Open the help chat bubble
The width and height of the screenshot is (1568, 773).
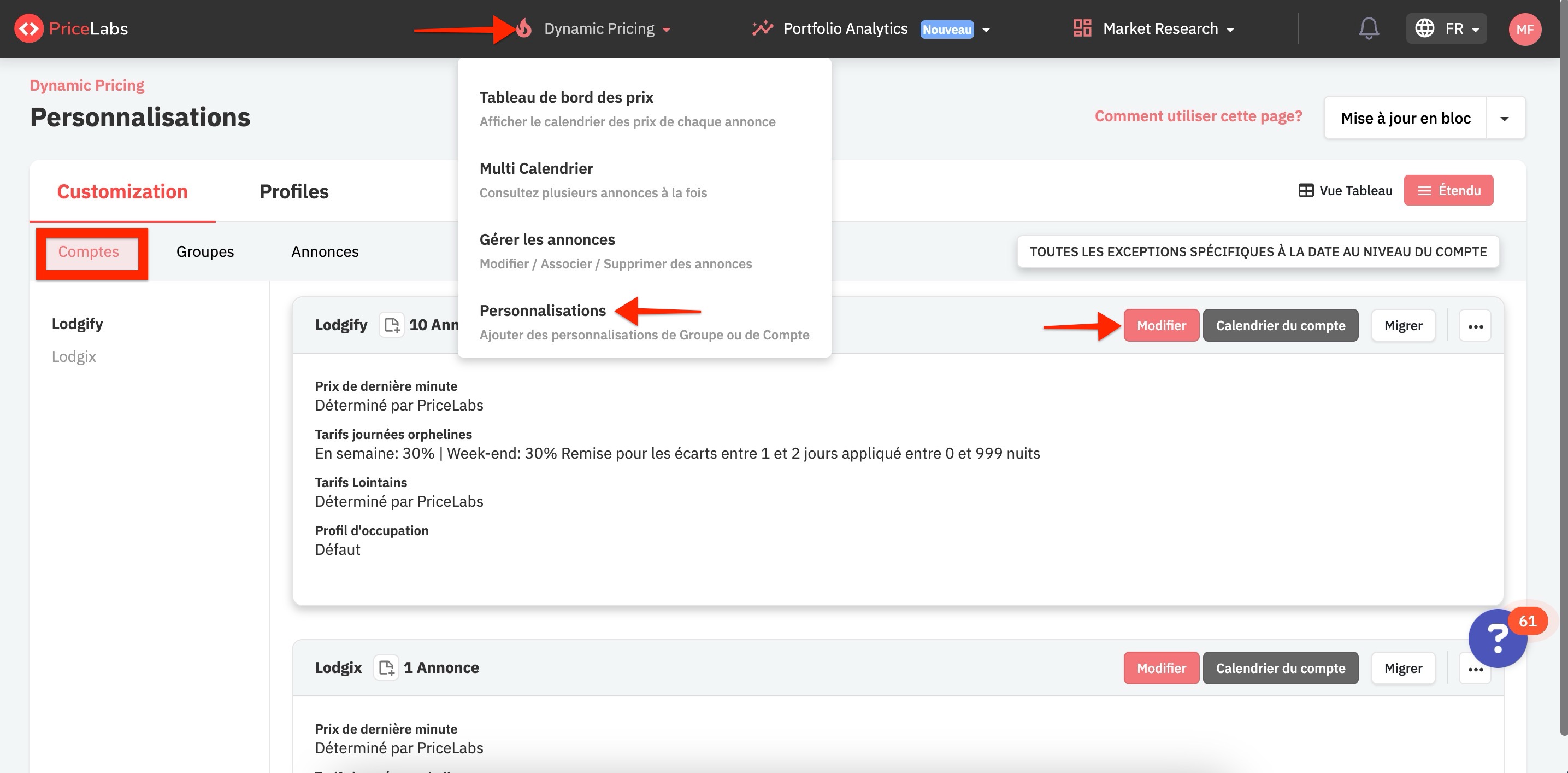[1497, 639]
